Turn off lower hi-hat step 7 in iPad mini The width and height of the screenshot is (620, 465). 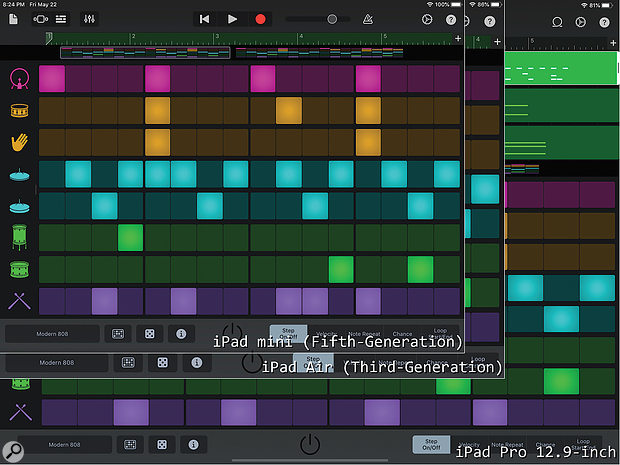coord(210,206)
